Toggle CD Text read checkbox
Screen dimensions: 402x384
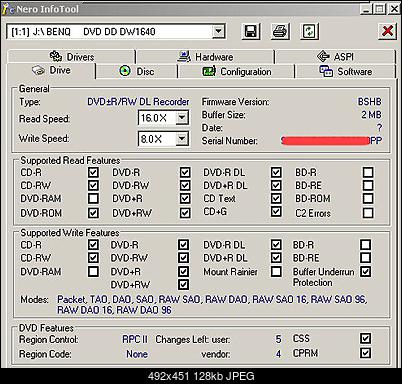(276, 199)
